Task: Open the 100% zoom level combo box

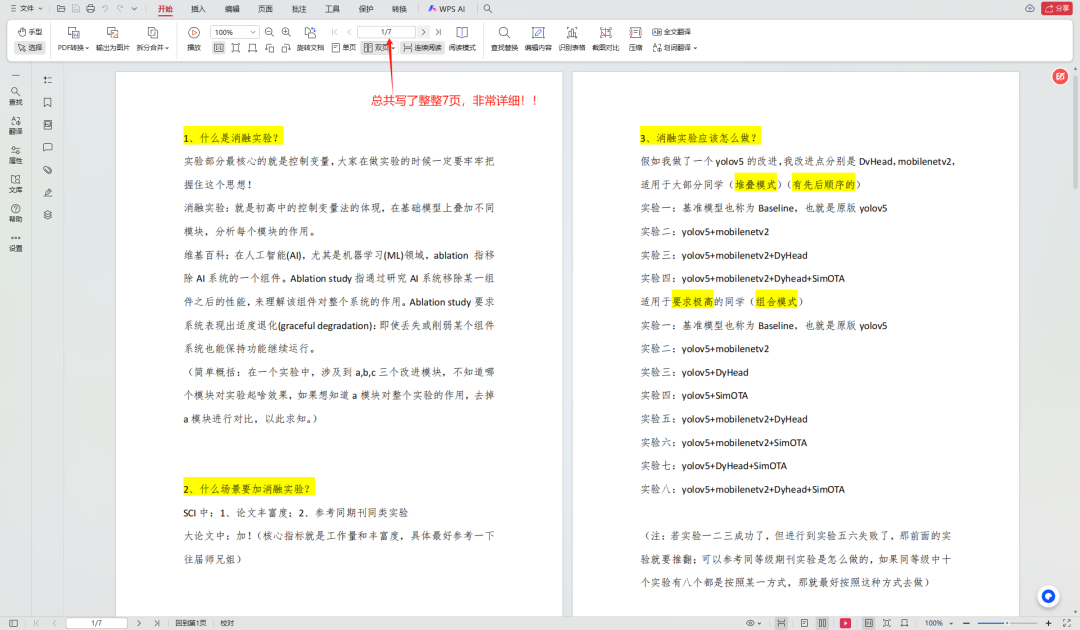Action: (234, 32)
